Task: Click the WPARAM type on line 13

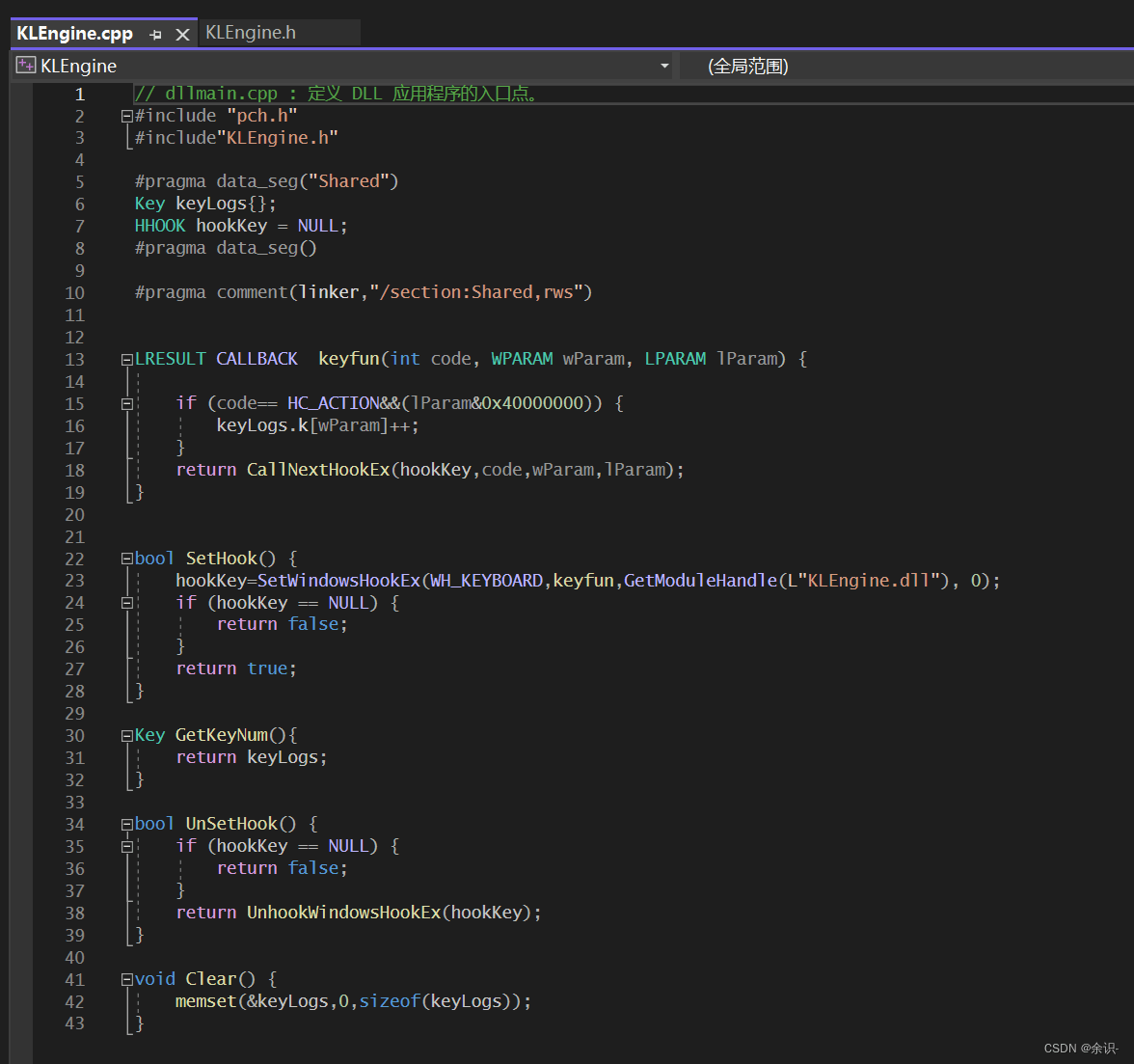Action: [523, 359]
